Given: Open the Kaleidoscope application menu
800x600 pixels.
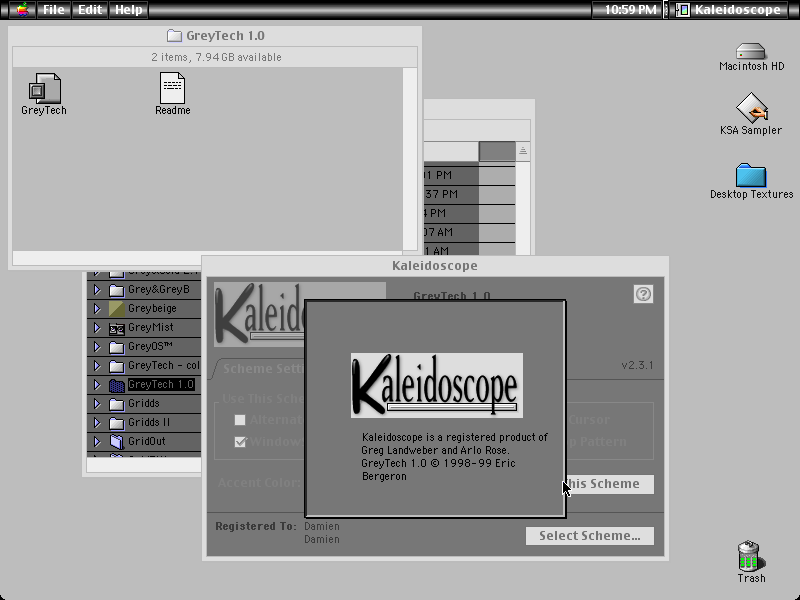Looking at the screenshot, I should (728, 10).
